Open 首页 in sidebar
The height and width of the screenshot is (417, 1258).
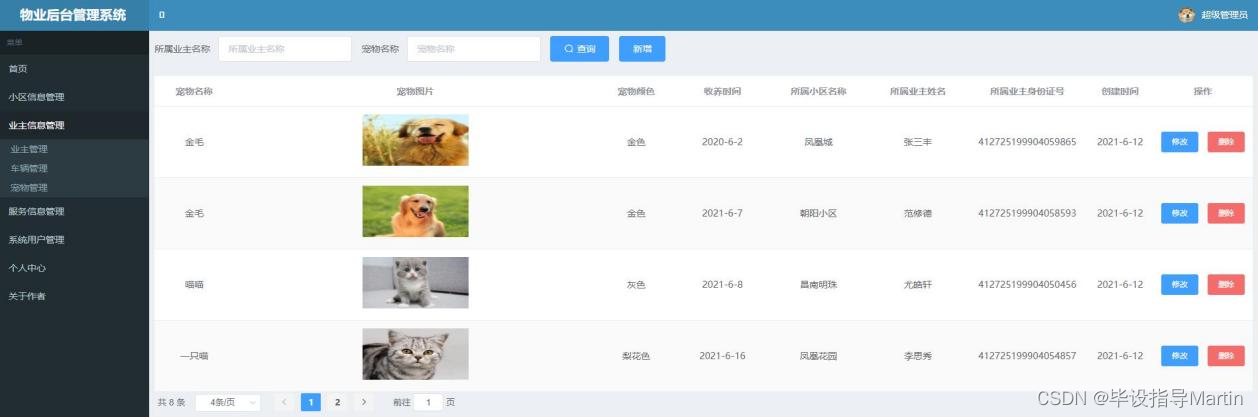click(x=75, y=68)
